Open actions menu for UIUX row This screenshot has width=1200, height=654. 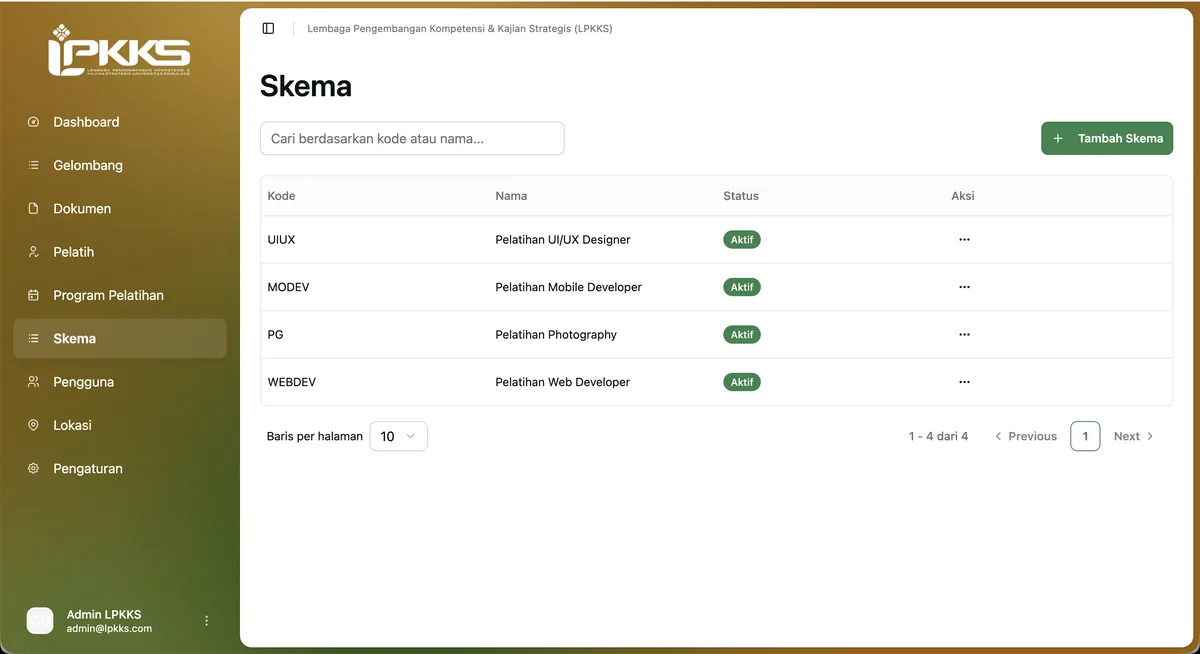964,240
